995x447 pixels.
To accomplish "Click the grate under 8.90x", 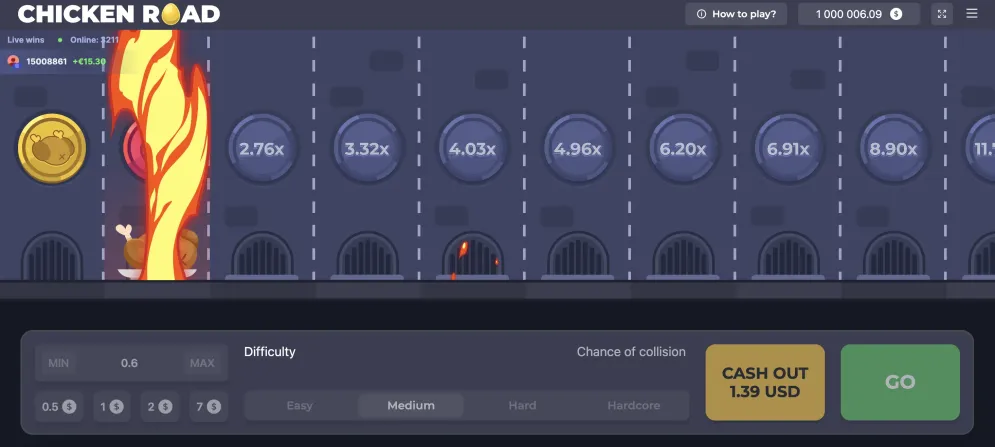I will click(x=893, y=256).
